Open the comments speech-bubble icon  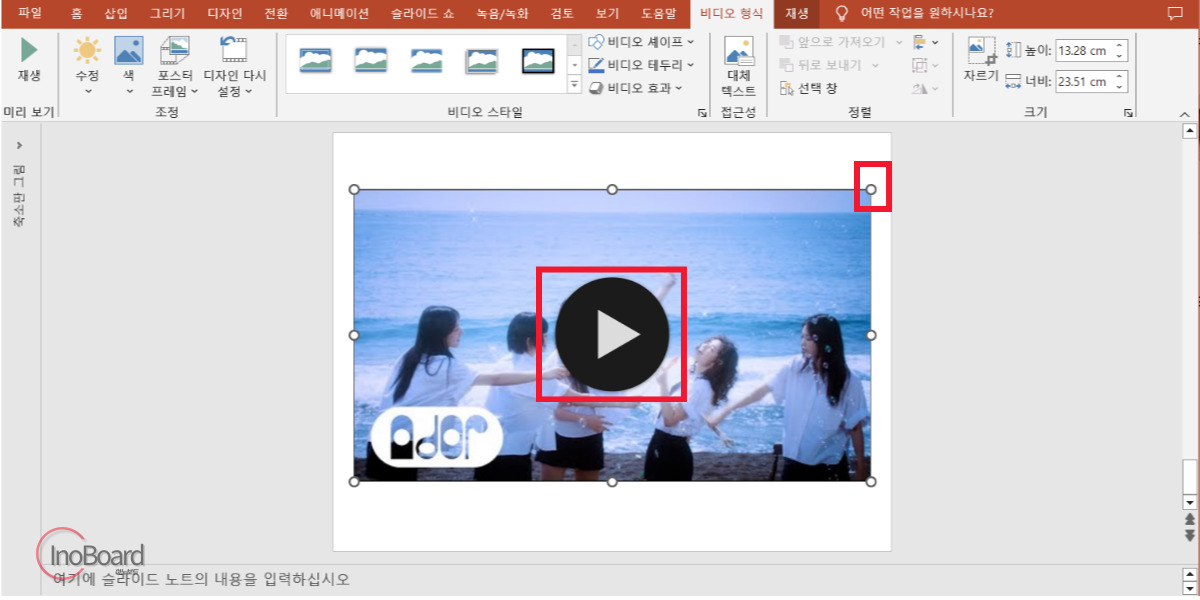[1175, 14]
